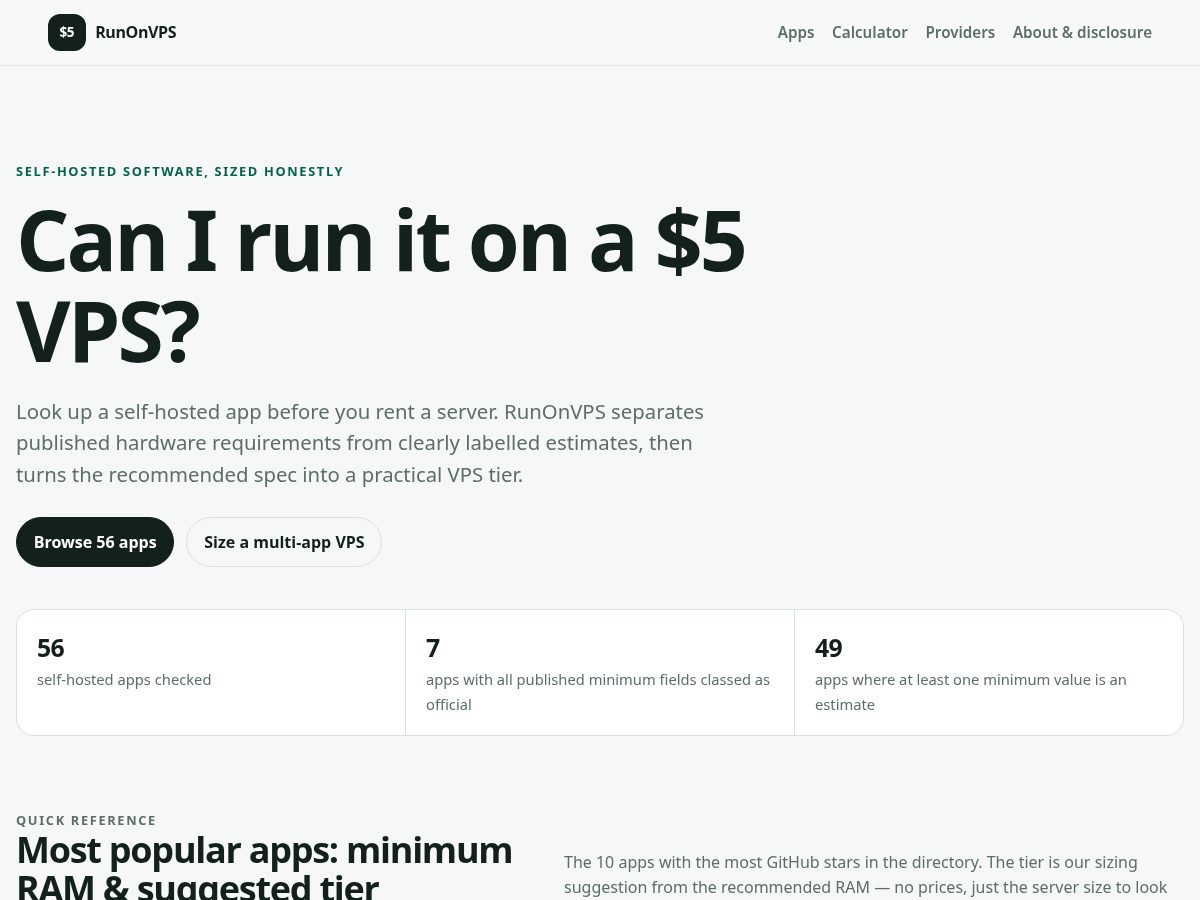The height and width of the screenshot is (900, 1200).
Task: Select the "Can I run it on a $5 VPS?" heading
Action: pos(381,286)
